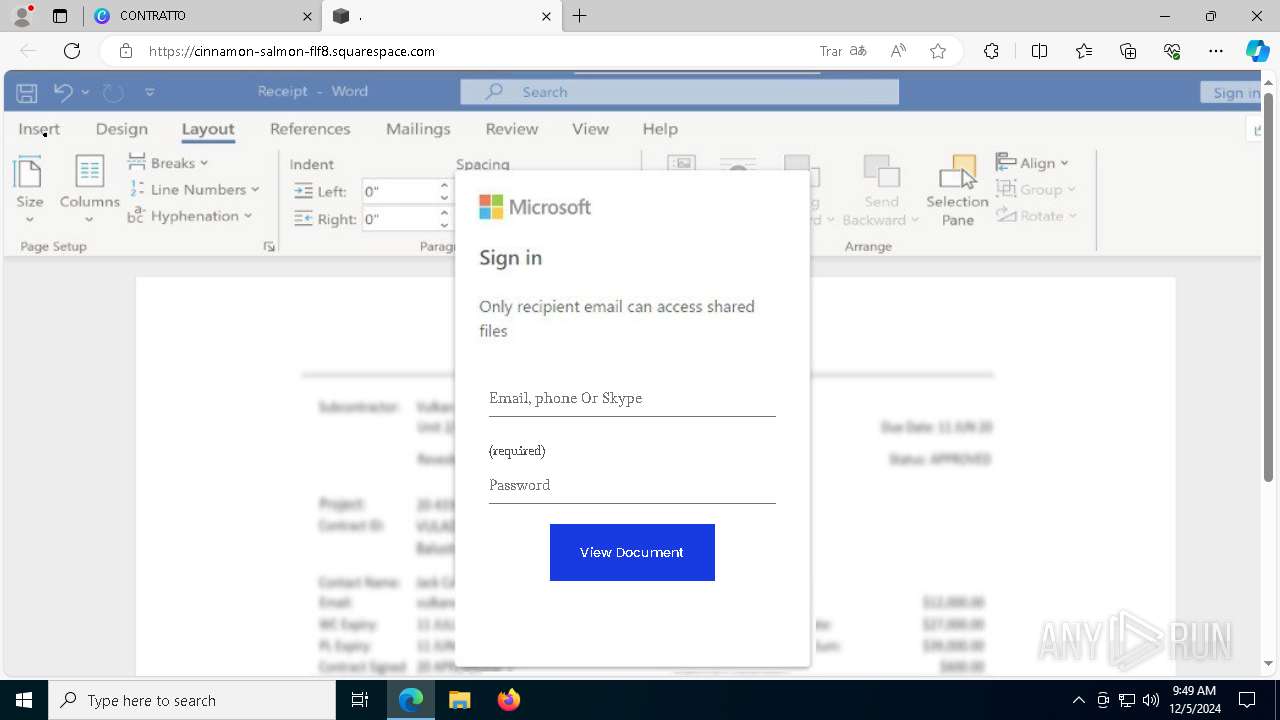Click the Word Search box
This screenshot has height=720, width=1280.
[679, 92]
